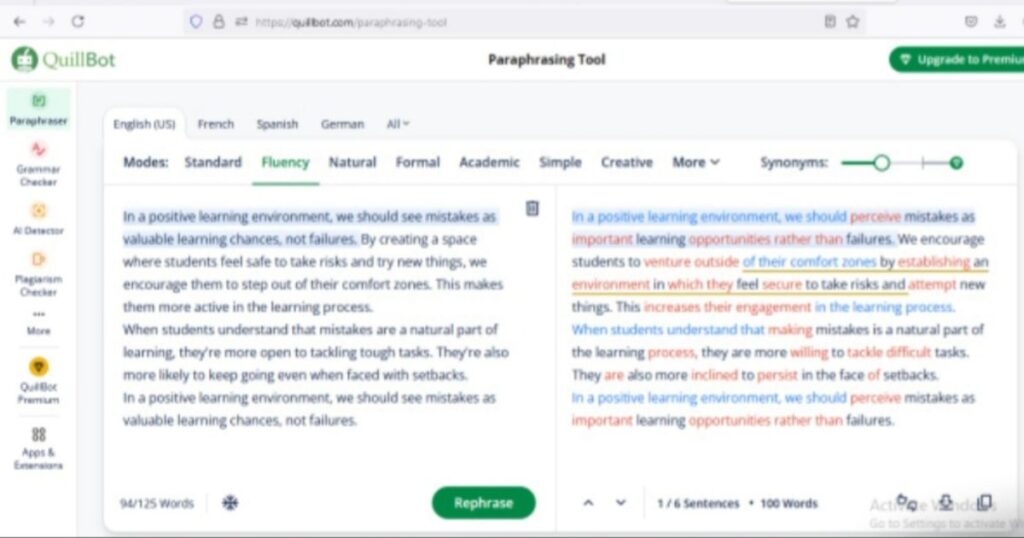Image resolution: width=1024 pixels, height=538 pixels.
Task: Select Creative mode
Action: pos(627,163)
